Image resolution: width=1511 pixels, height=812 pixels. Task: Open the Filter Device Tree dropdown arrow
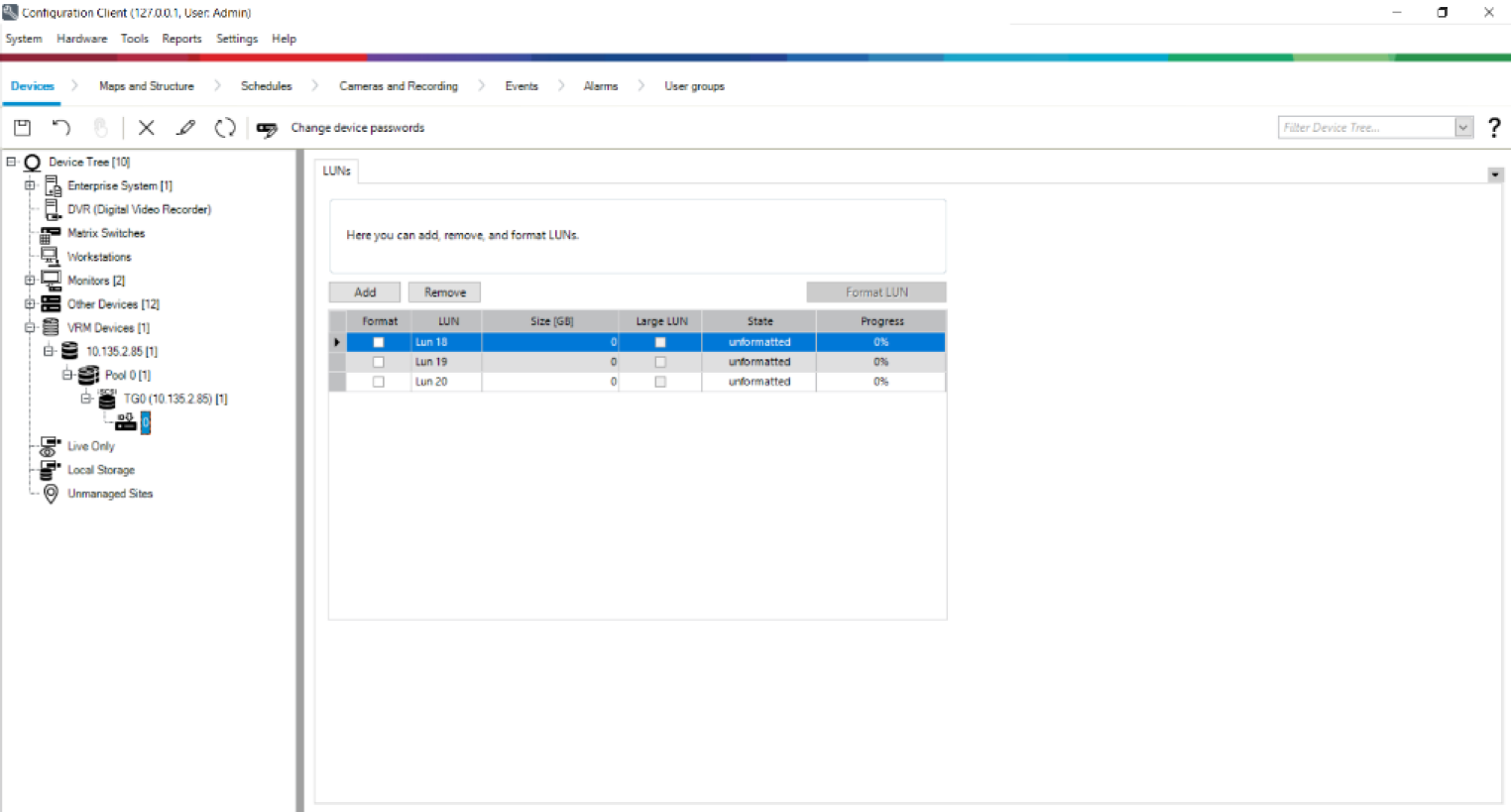1463,128
